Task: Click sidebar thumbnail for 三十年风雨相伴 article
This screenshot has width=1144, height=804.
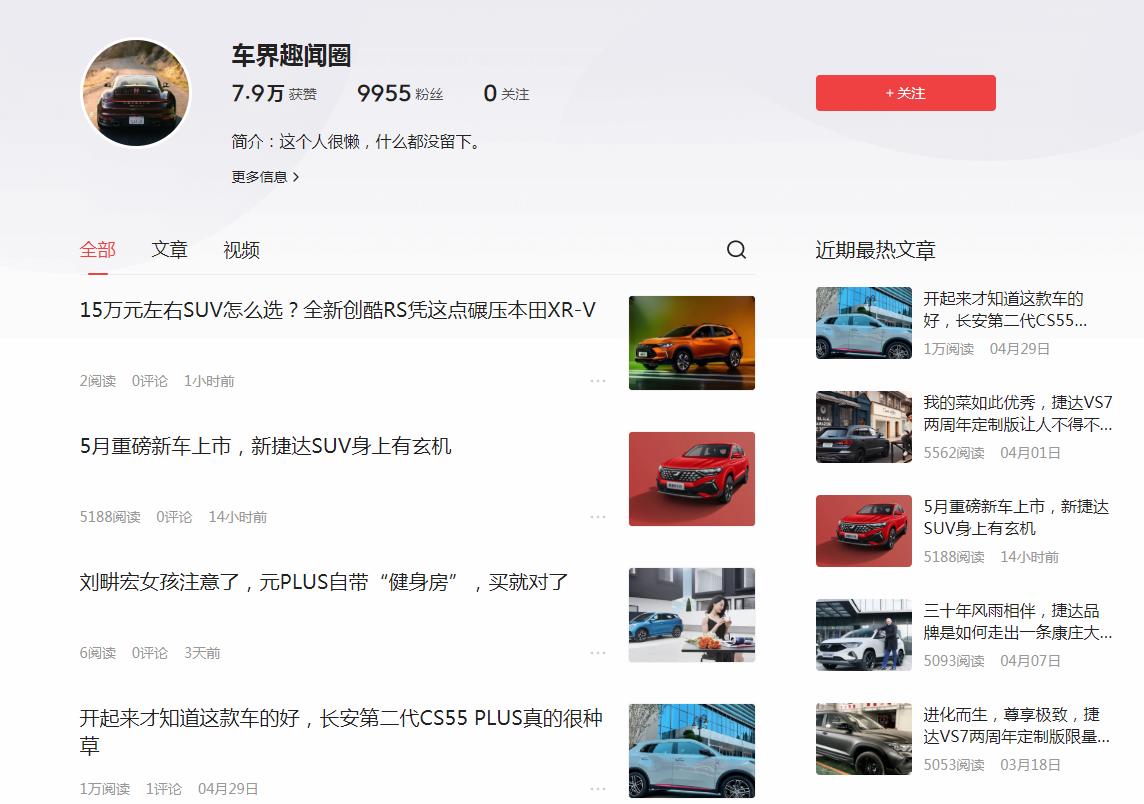Action: (x=864, y=635)
